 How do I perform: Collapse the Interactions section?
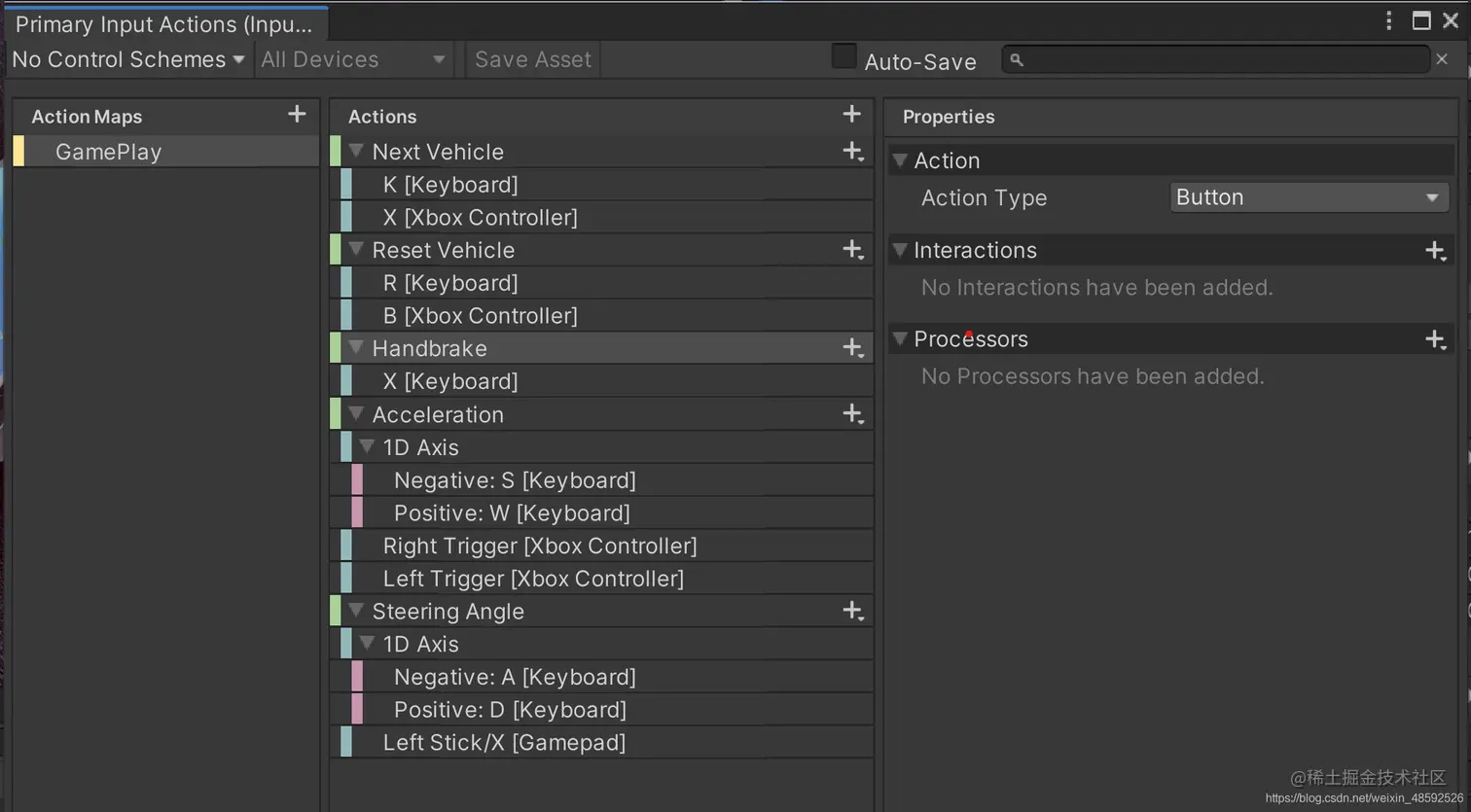[x=900, y=250]
